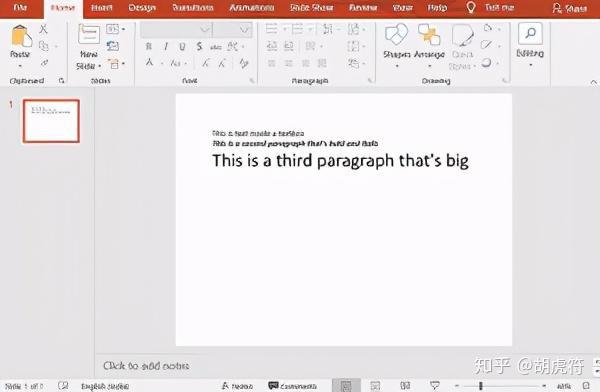Image resolution: width=600 pixels, height=392 pixels.
Task: Toggle Bold formatting
Action: (x=149, y=47)
